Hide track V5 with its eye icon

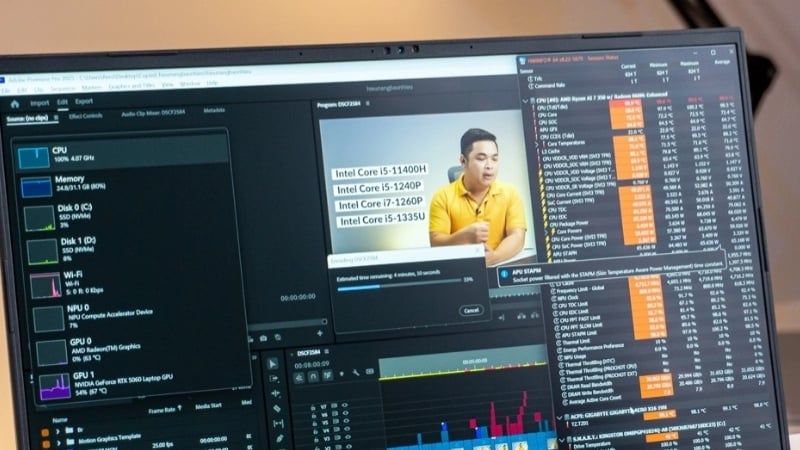[x=347, y=421]
